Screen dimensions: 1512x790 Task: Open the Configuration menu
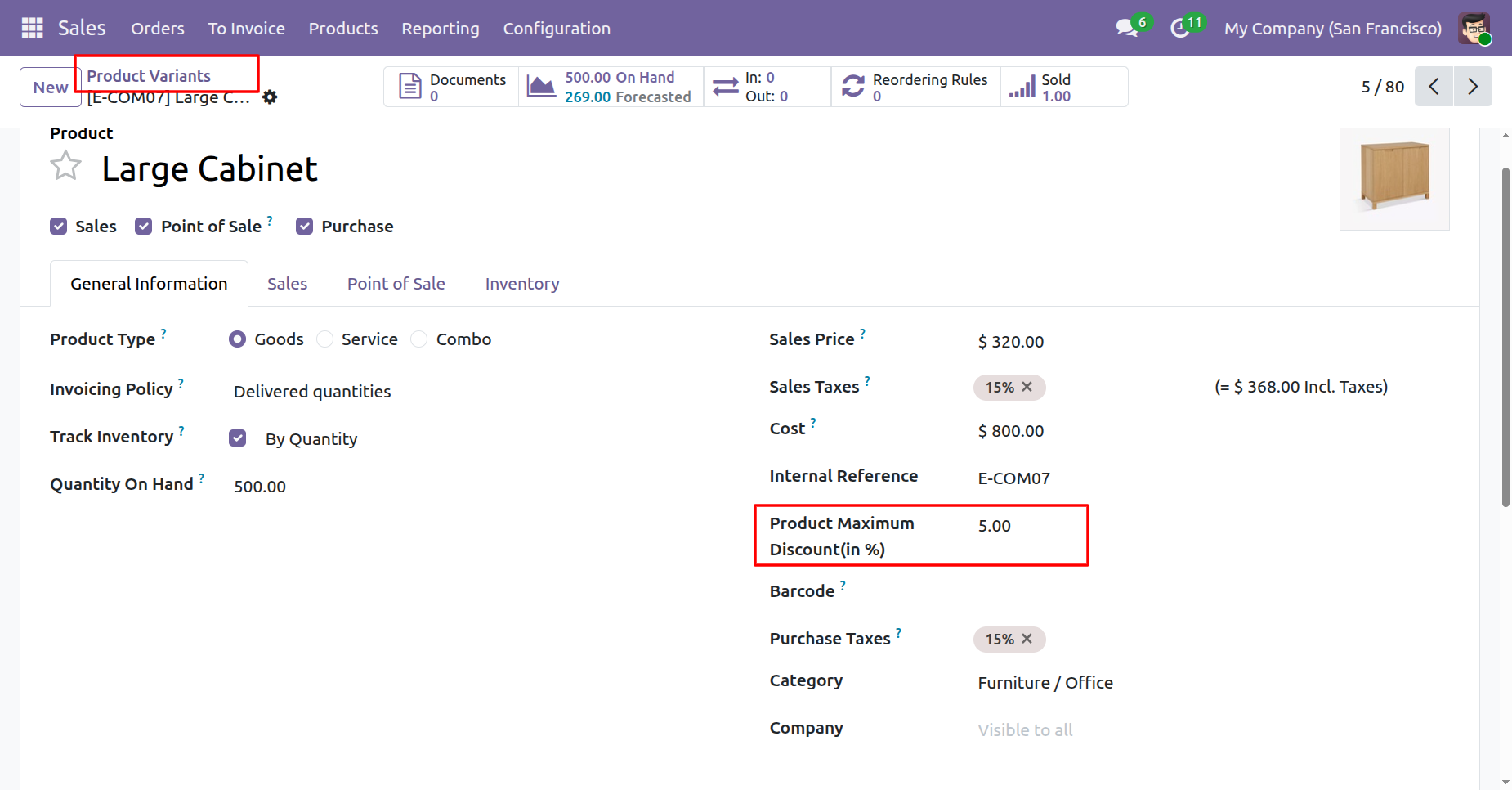(557, 29)
